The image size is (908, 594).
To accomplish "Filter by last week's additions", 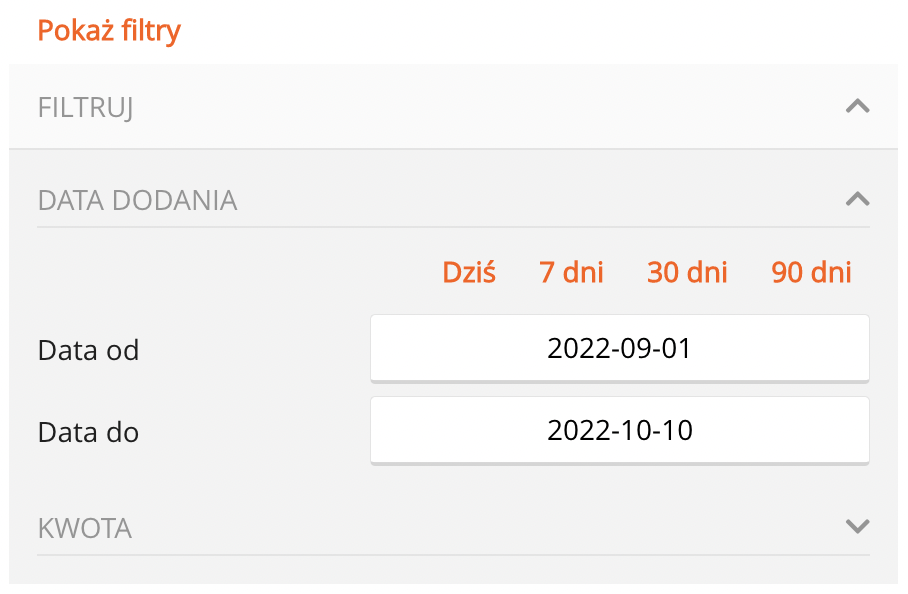I will (571, 272).
